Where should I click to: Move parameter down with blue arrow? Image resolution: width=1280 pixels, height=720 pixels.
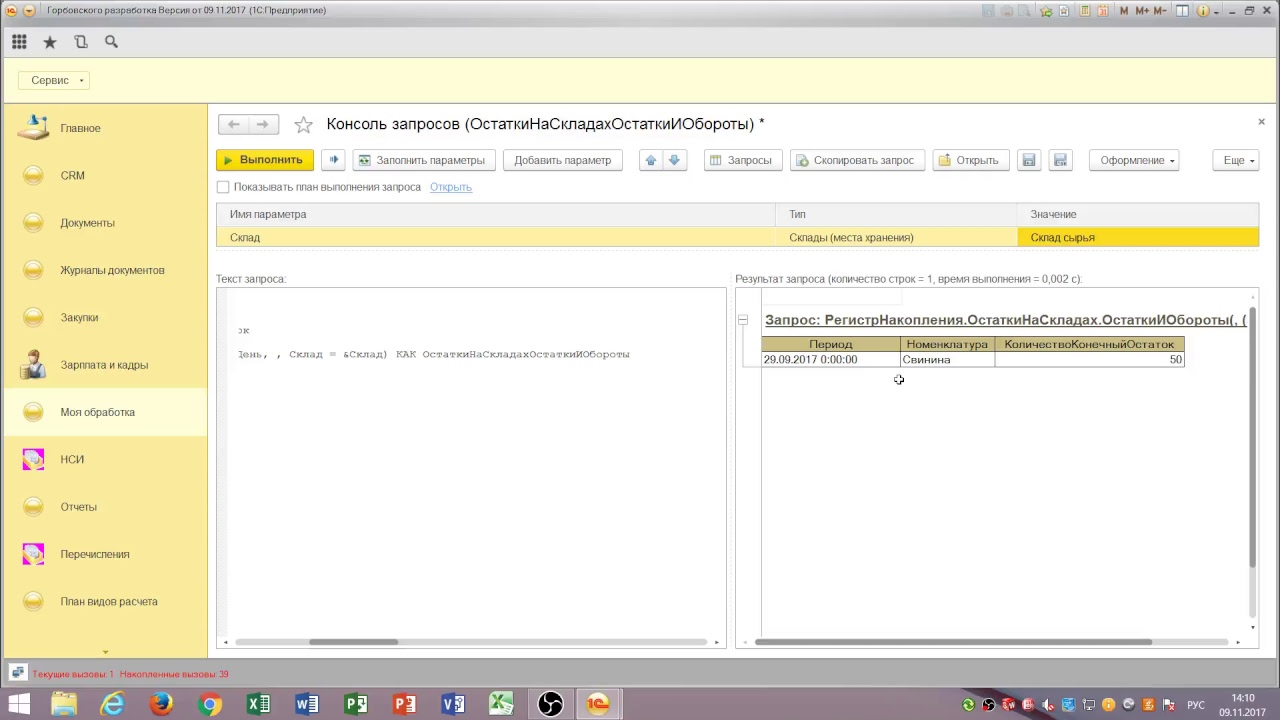point(674,160)
